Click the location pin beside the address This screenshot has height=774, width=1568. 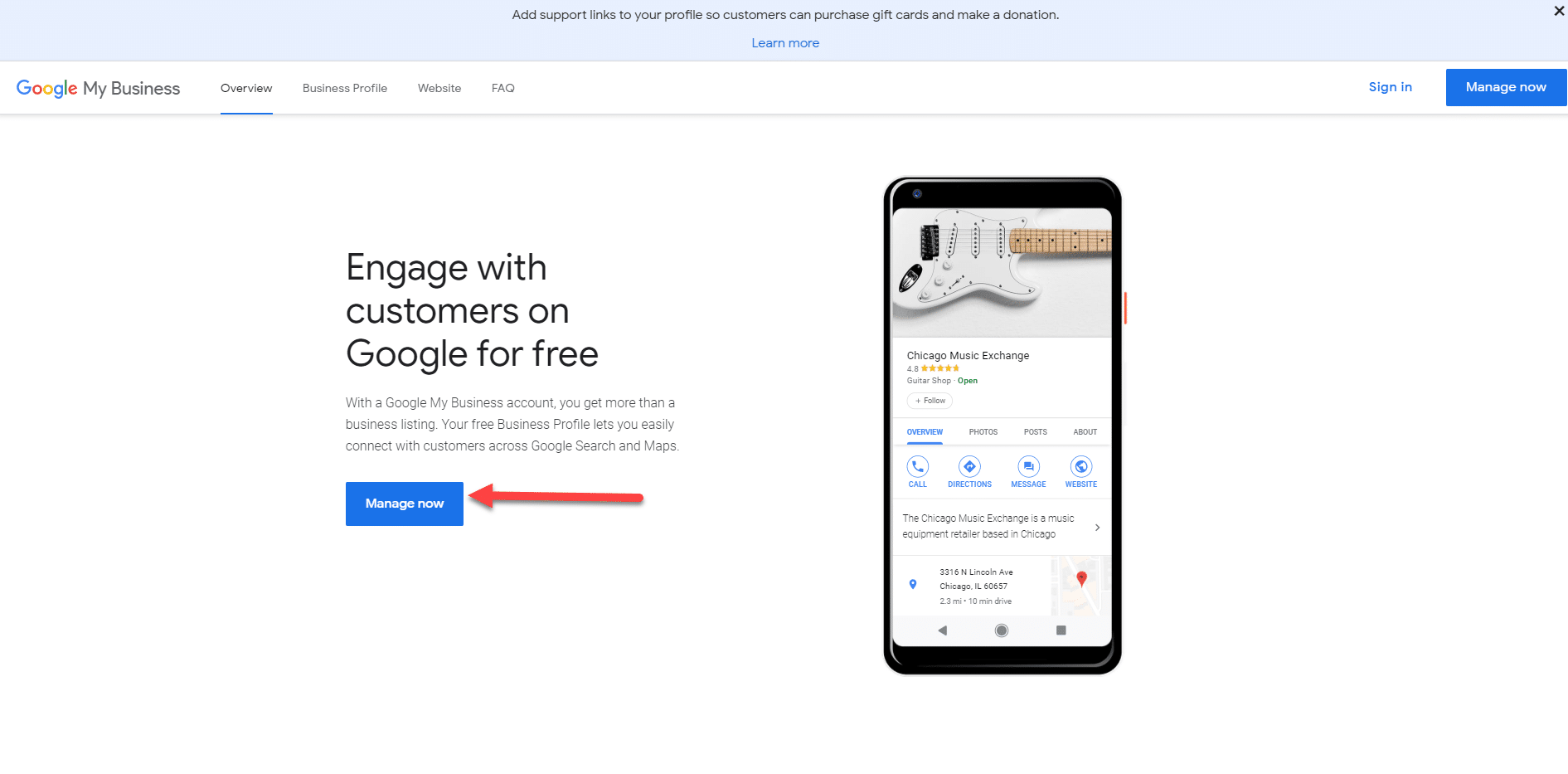[x=914, y=585]
